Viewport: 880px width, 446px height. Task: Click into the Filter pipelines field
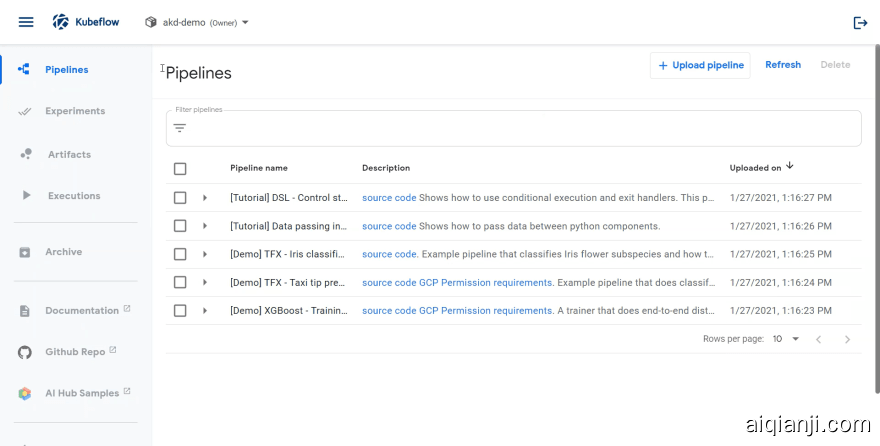pyautogui.click(x=520, y=128)
